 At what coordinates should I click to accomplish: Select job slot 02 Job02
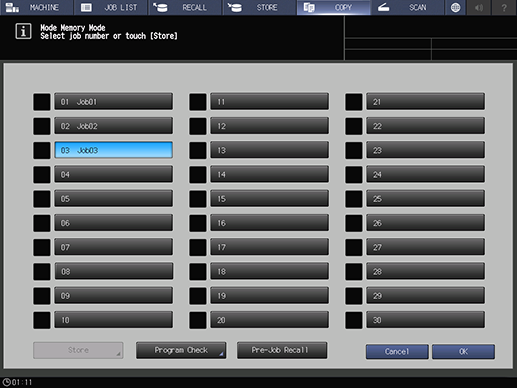pos(114,126)
